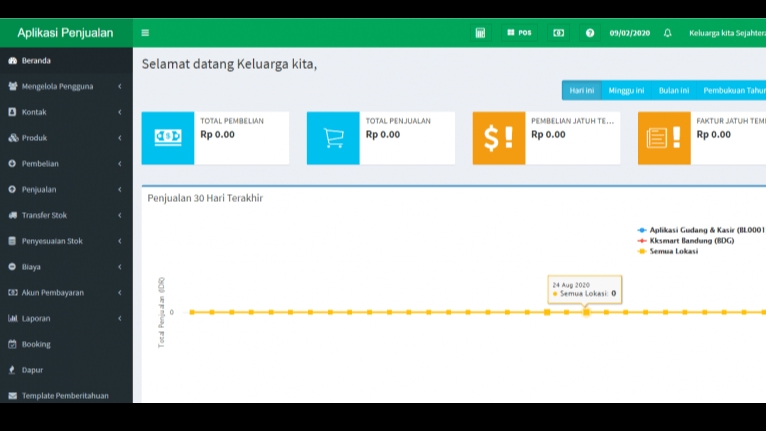Toggle Kksmart Bandung (BDG) legend series
766x431 pixels.
[691, 241]
